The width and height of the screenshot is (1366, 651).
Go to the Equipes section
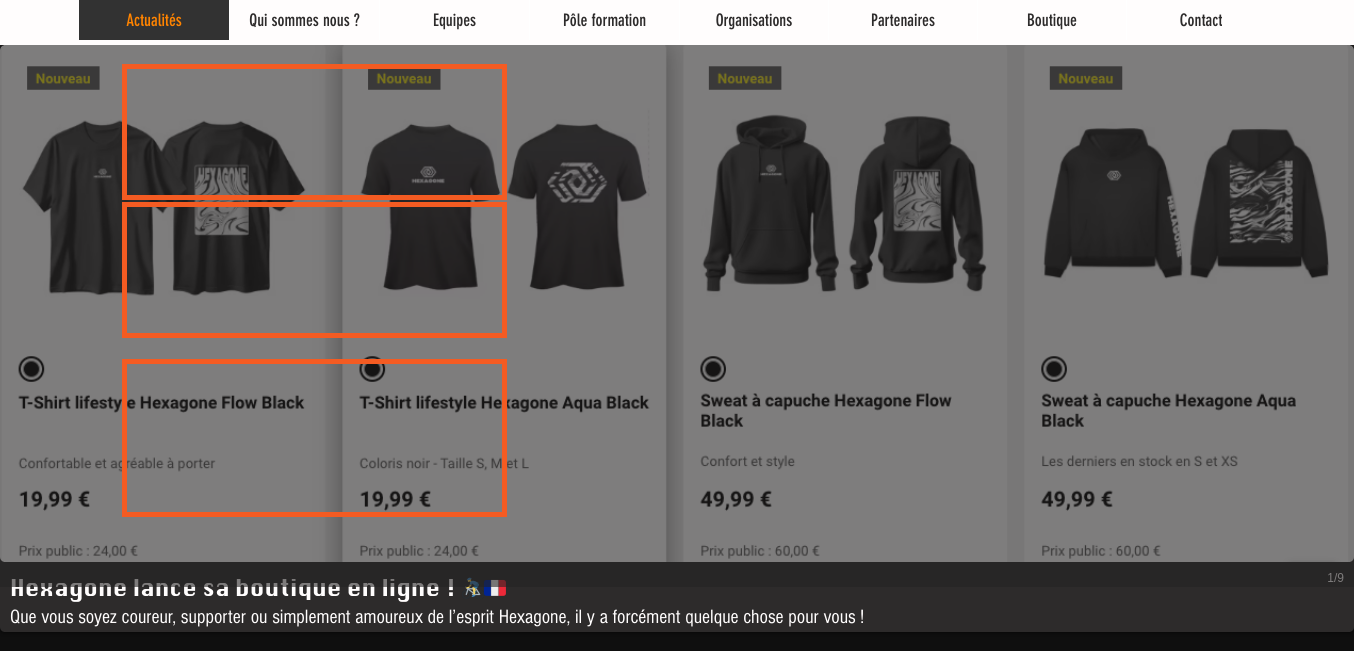(x=454, y=20)
